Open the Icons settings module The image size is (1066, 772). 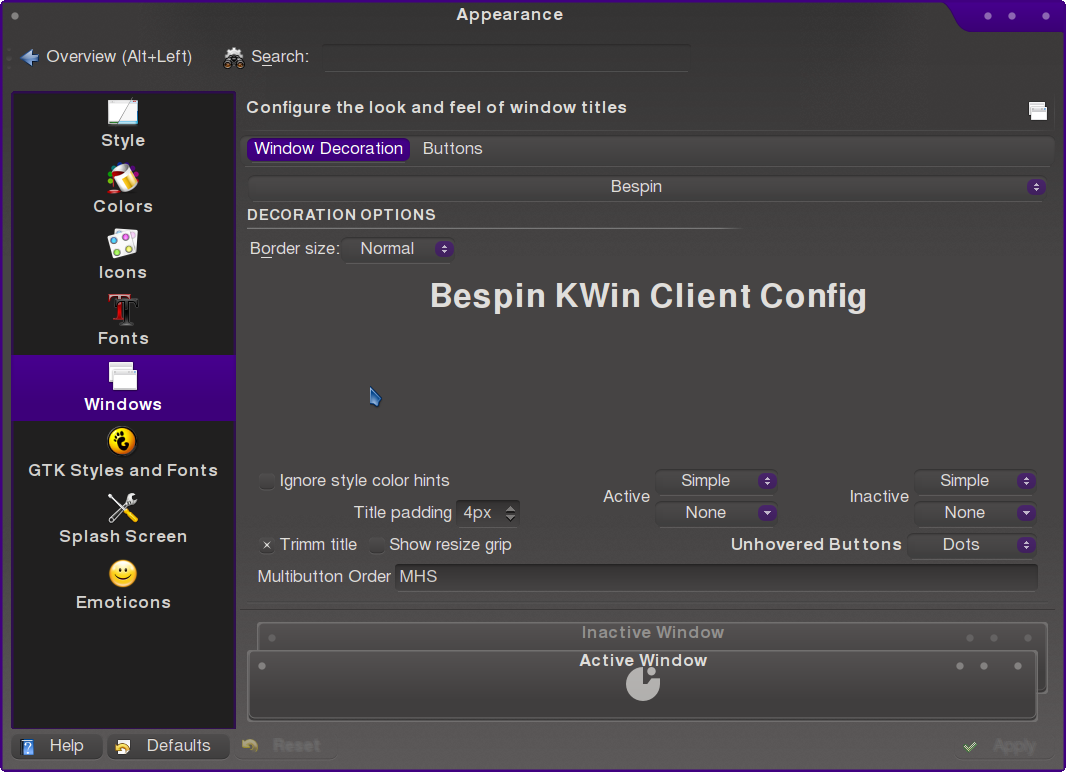click(x=122, y=243)
